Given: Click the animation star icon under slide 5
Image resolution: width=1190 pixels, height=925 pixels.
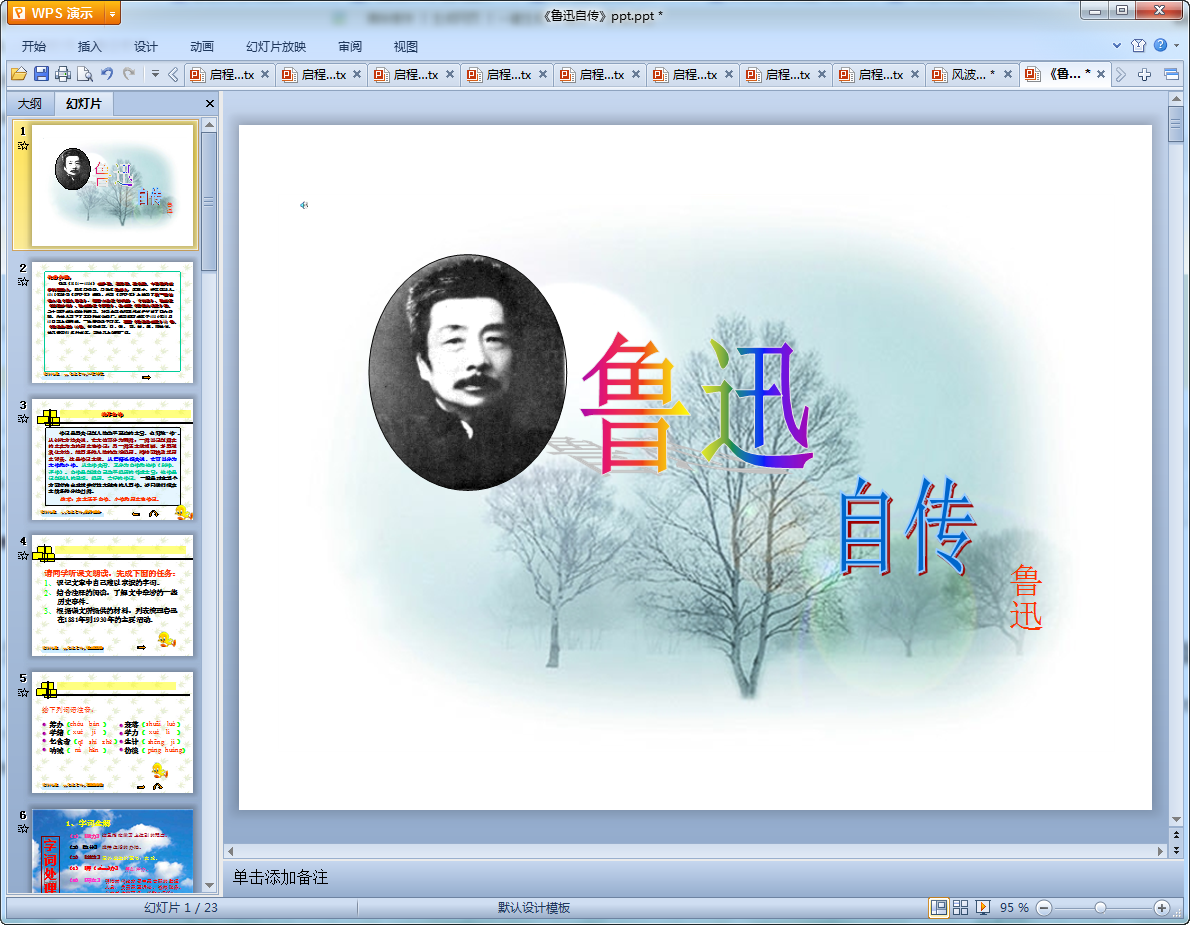Looking at the screenshot, I should click(24, 692).
